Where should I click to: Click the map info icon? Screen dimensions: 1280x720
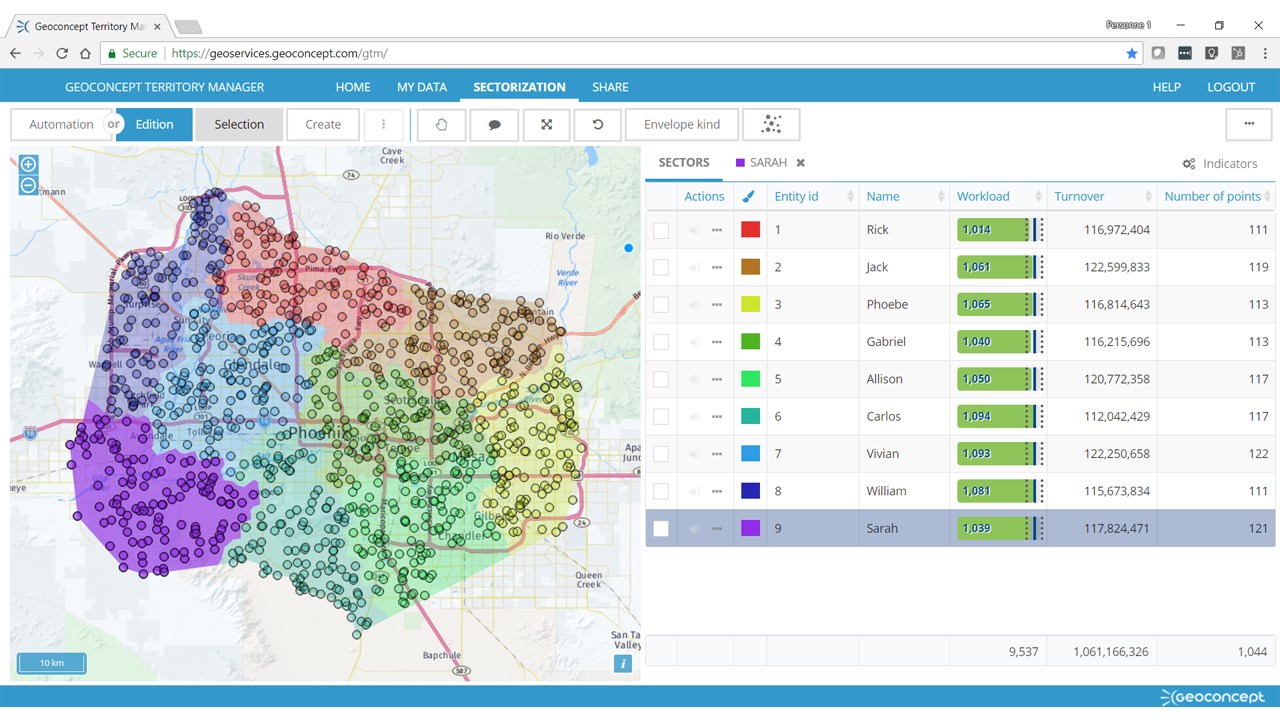[623, 663]
